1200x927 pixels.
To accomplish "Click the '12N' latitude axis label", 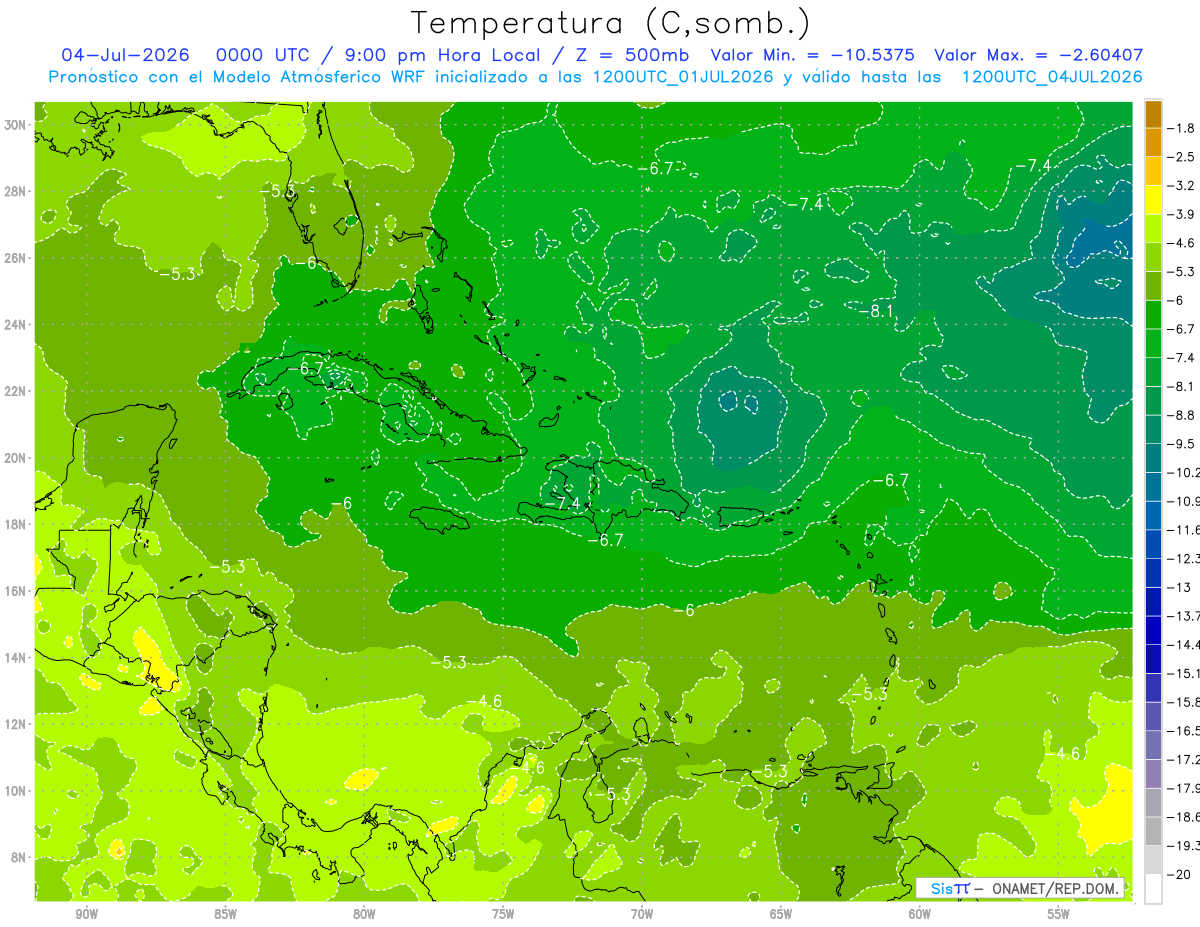I will pos(14,724).
